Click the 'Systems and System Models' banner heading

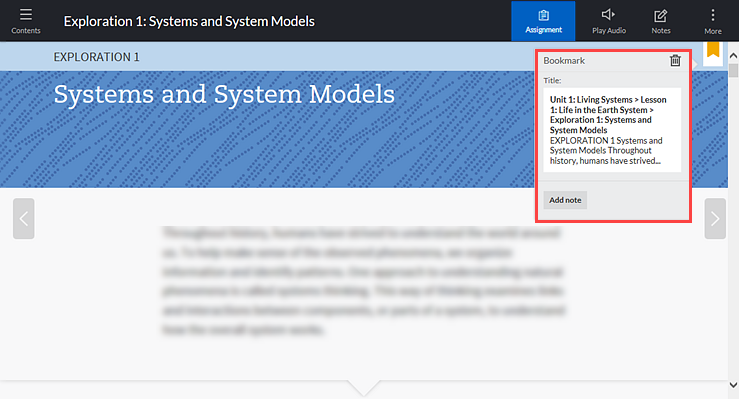(x=224, y=94)
